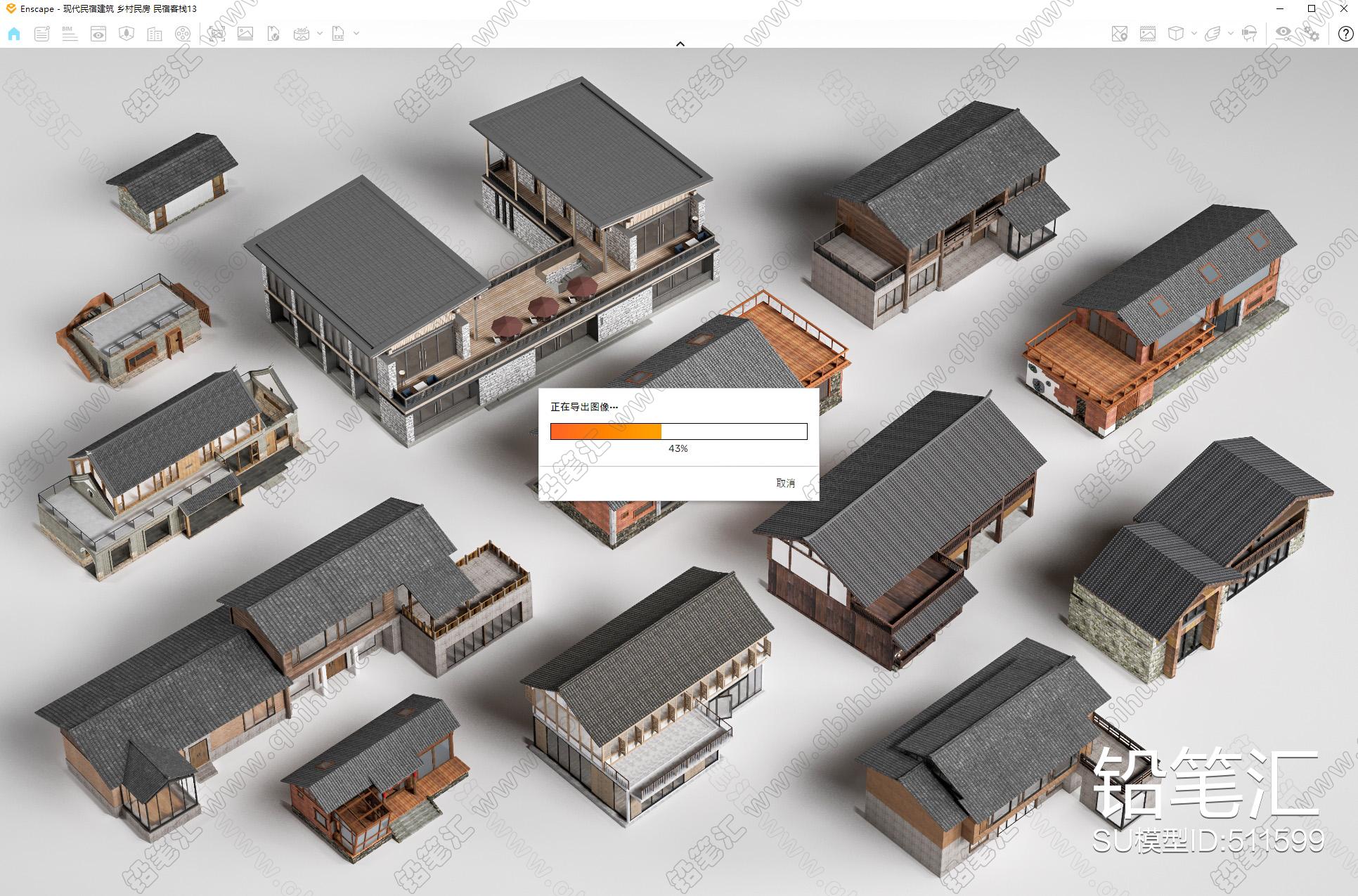1358x896 pixels.
Task: Open visual settings eye-slider icon
Action: (x=1283, y=34)
